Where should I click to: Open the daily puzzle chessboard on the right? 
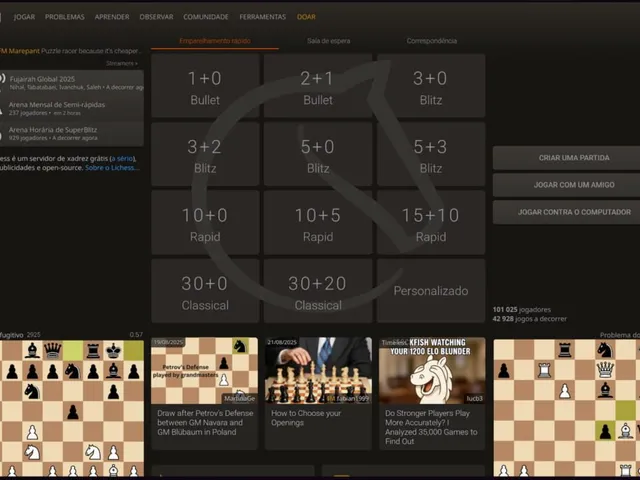[567, 408]
